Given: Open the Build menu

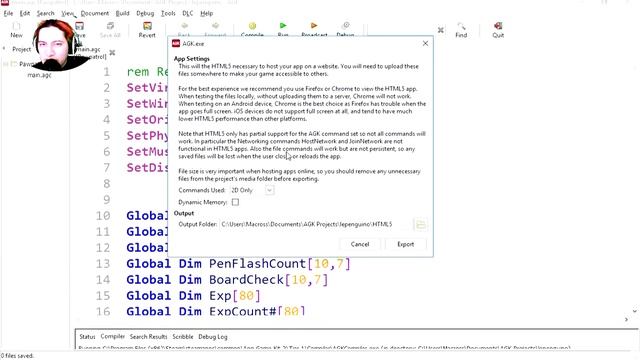Looking at the screenshot, I should tap(122, 13).
